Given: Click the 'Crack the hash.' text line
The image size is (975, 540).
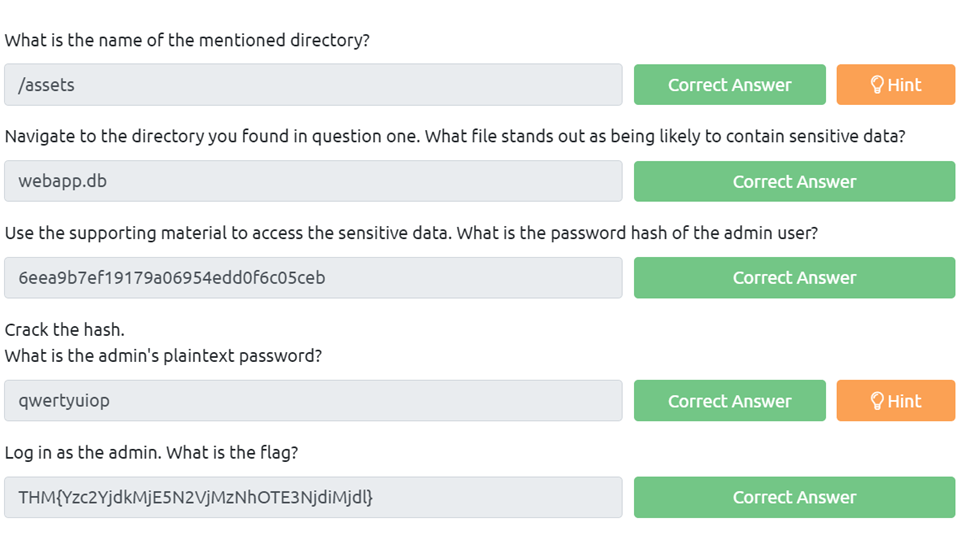Looking at the screenshot, I should 64,330.
